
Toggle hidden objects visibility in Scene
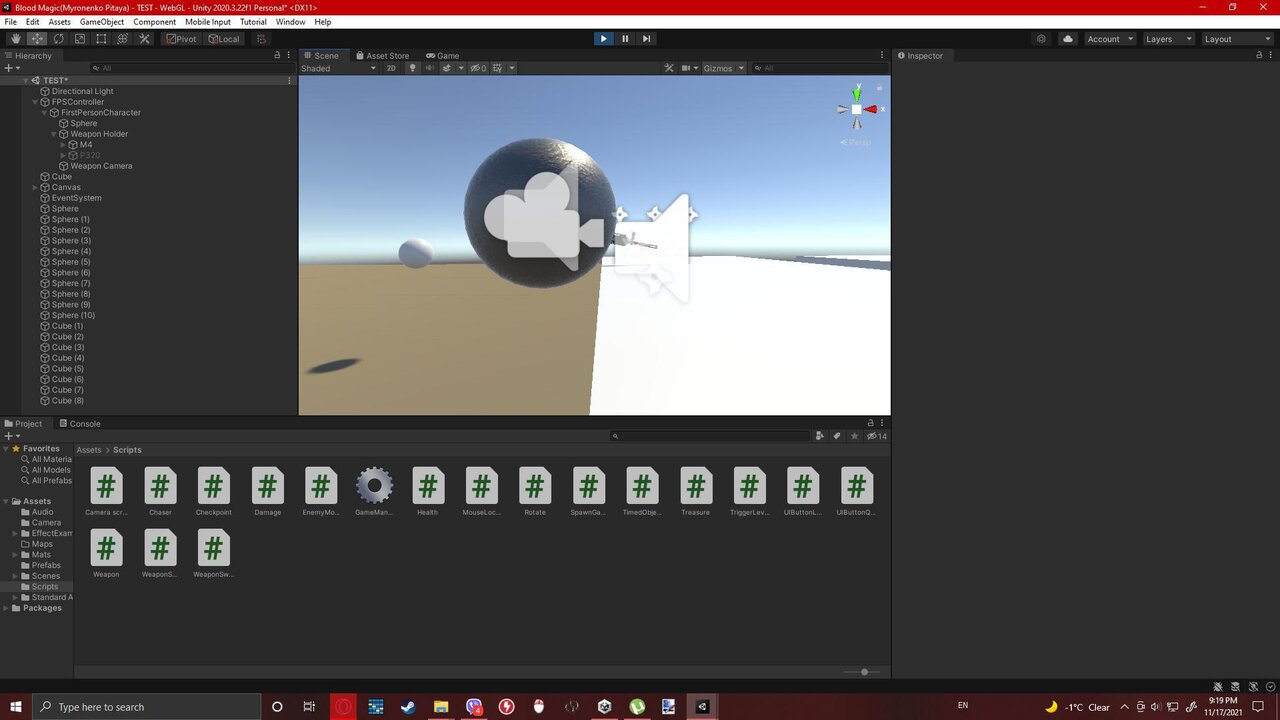coord(479,68)
